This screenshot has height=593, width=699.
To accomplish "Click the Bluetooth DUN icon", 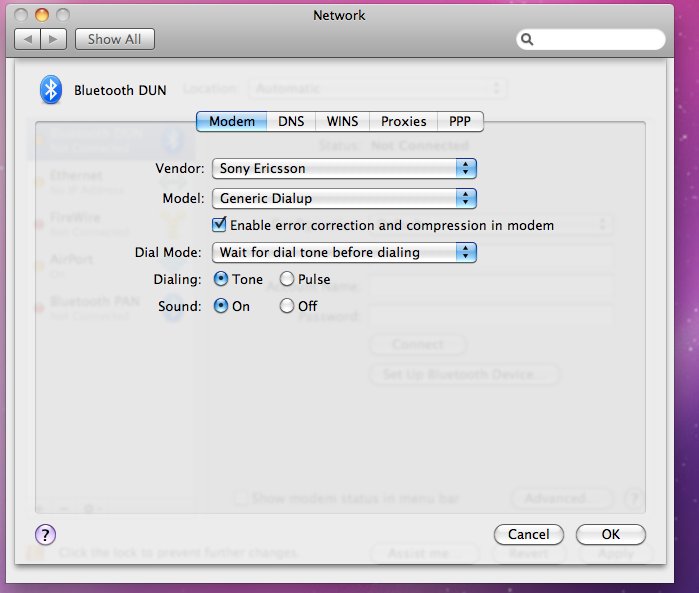I will (51, 90).
